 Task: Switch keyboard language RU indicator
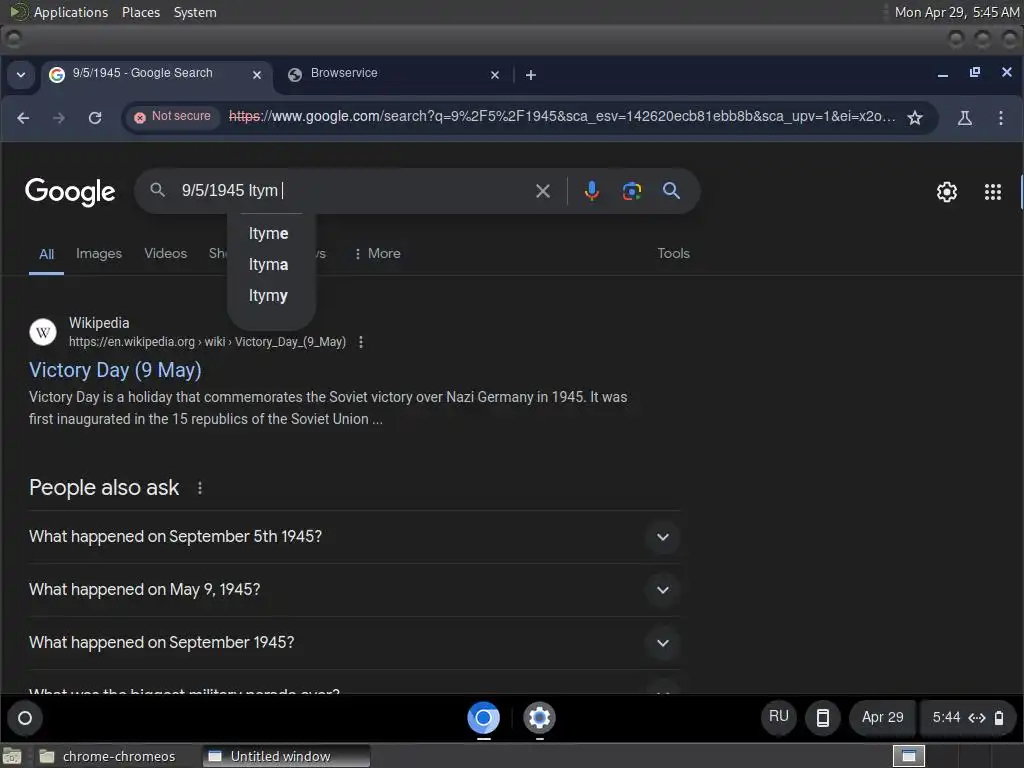click(x=778, y=717)
